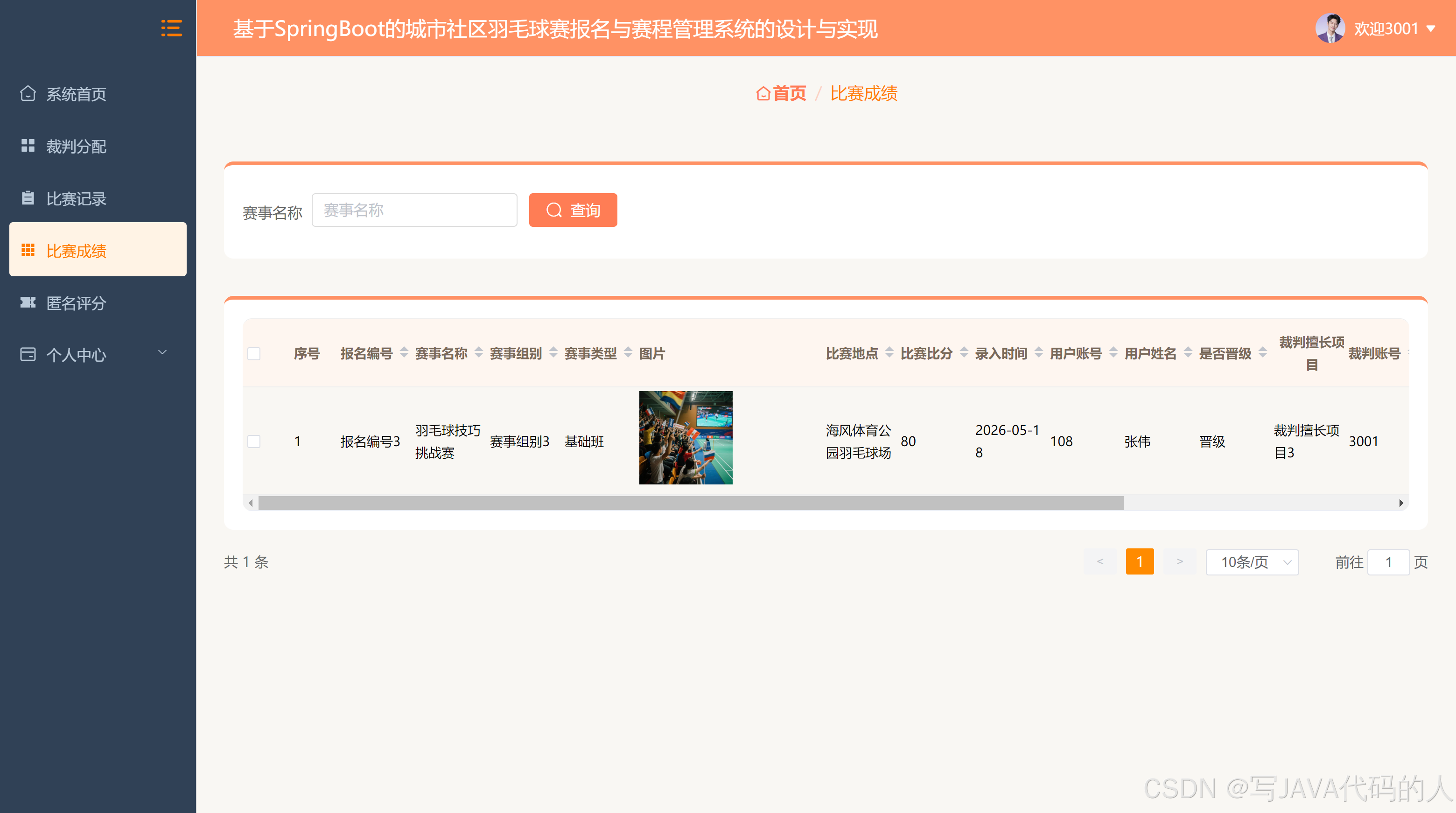Screen dimensions: 1456x813
Task: Sort by 用户账号 column arrows
Action: point(1113,353)
